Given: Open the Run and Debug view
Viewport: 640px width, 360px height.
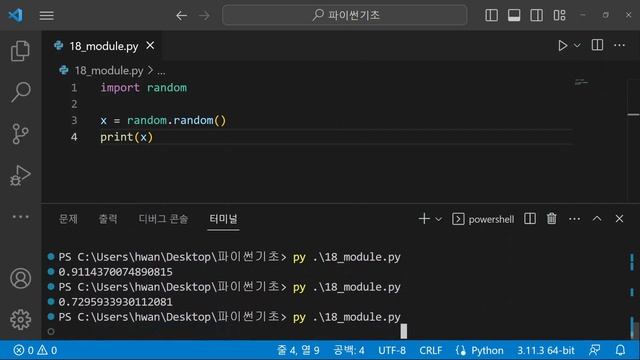Looking at the screenshot, I should [x=20, y=176].
